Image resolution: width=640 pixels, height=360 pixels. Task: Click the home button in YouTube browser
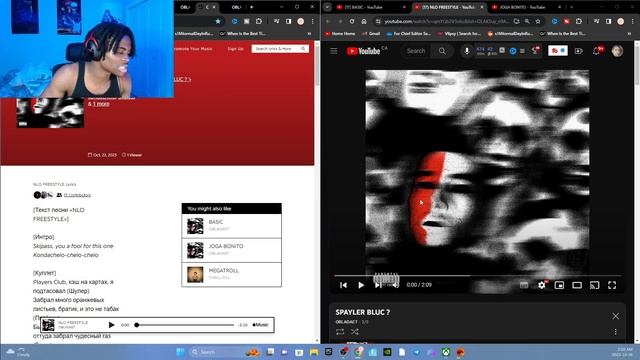(x=364, y=21)
